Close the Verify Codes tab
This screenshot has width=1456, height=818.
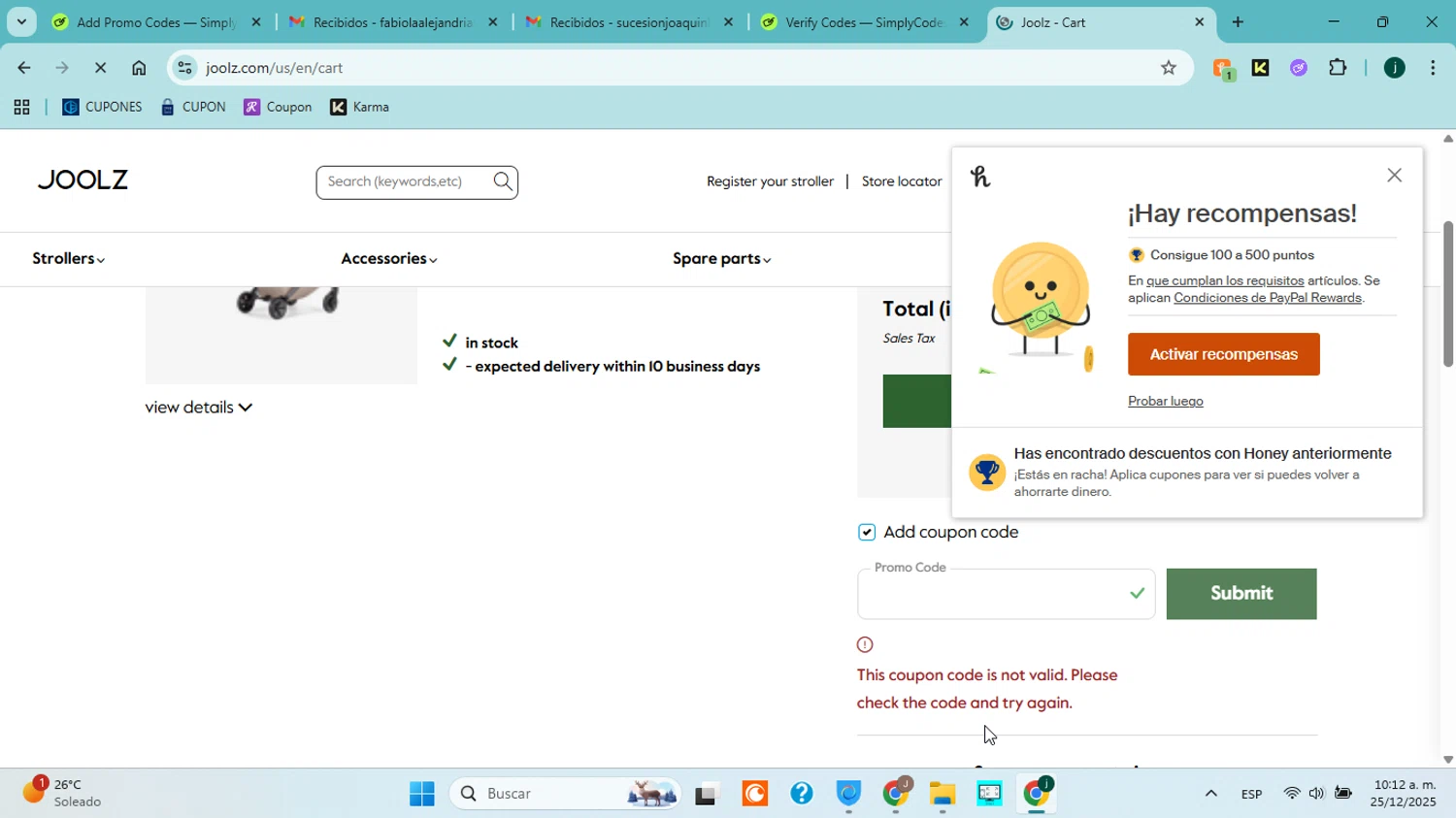point(964,21)
